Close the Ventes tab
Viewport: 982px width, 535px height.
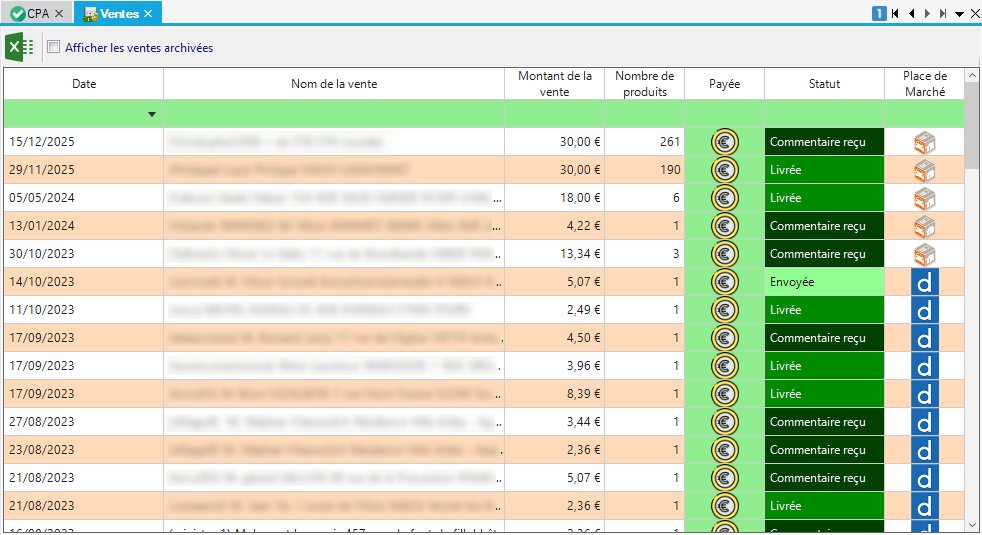pos(148,13)
